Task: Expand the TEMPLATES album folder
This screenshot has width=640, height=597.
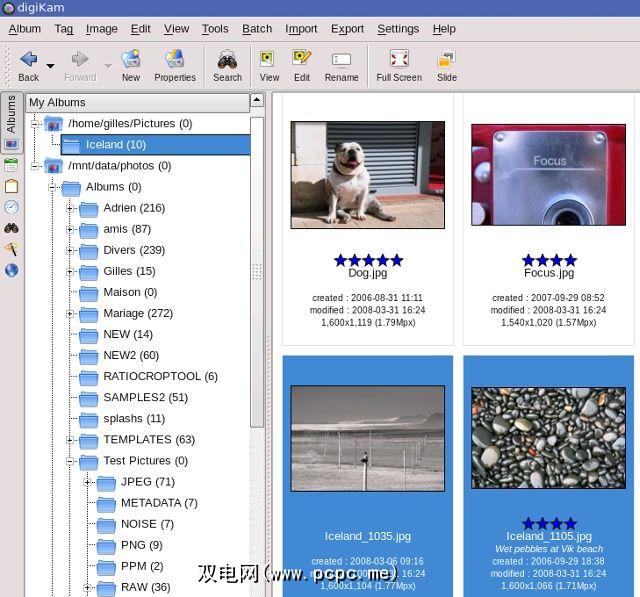Action: (x=70, y=440)
